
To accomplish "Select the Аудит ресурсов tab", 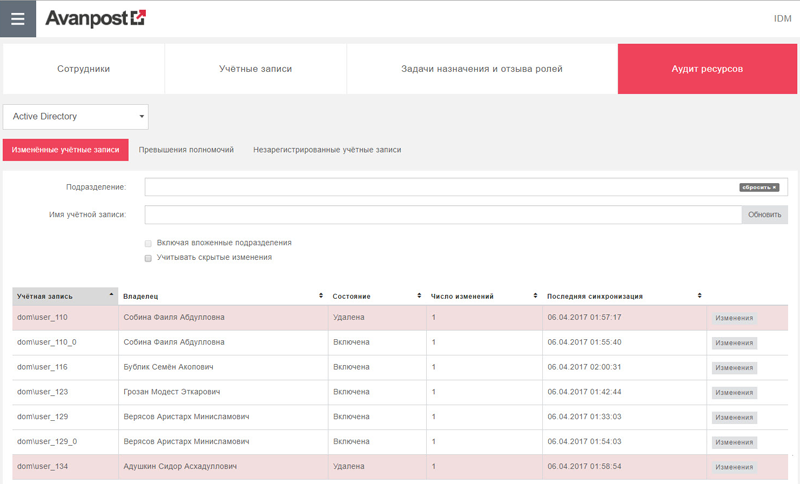I will (x=707, y=69).
